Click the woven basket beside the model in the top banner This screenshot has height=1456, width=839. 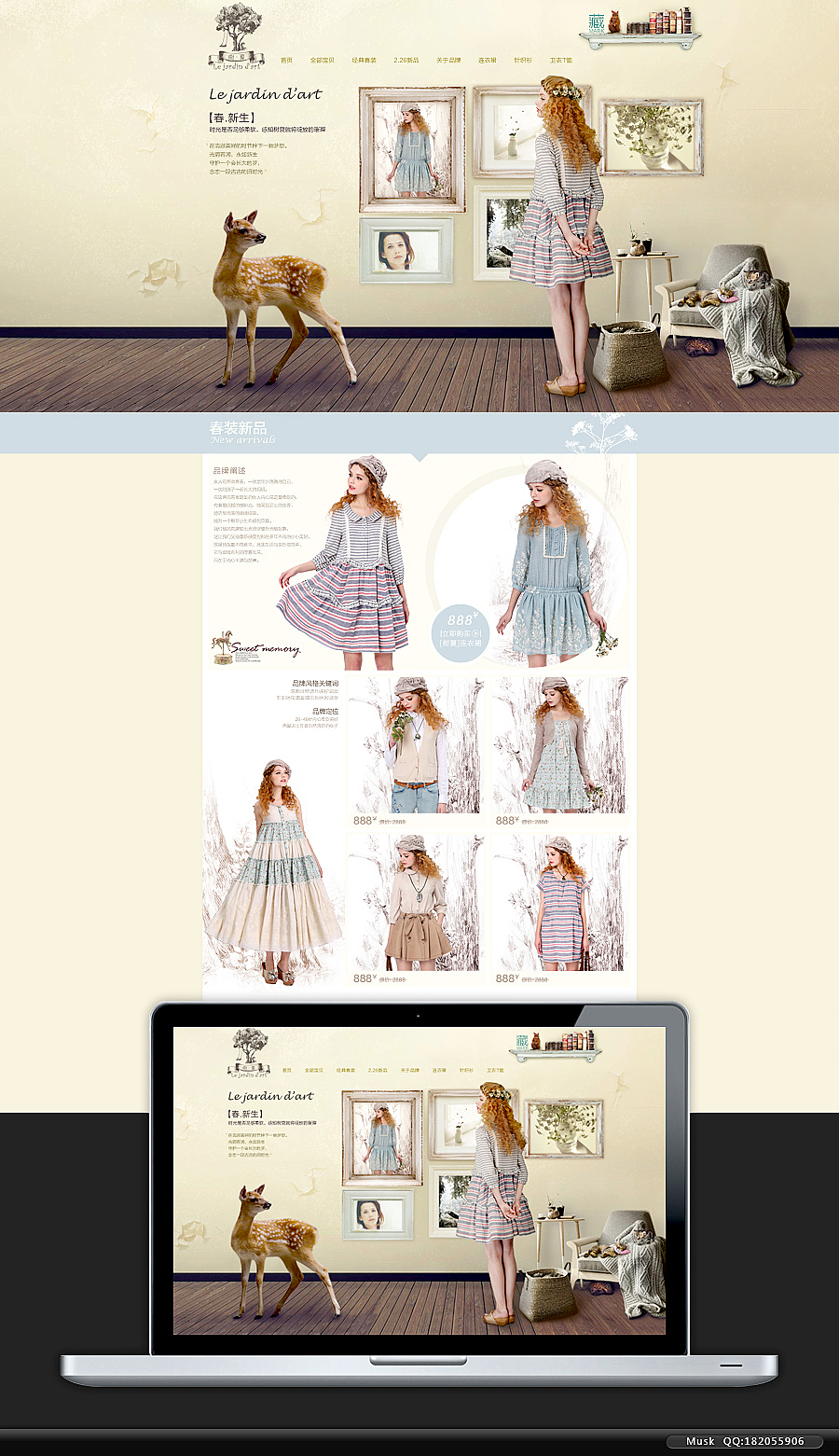coord(629,354)
